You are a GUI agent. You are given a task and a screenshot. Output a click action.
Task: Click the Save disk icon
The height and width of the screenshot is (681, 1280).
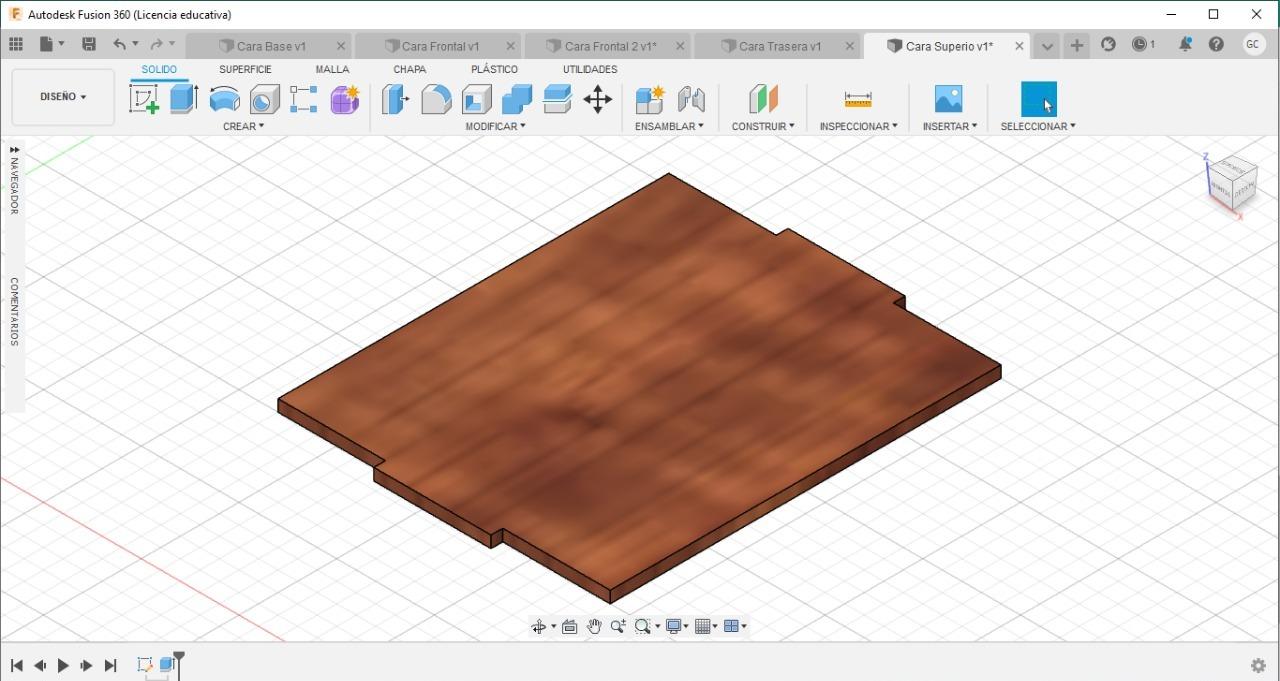[x=89, y=44]
